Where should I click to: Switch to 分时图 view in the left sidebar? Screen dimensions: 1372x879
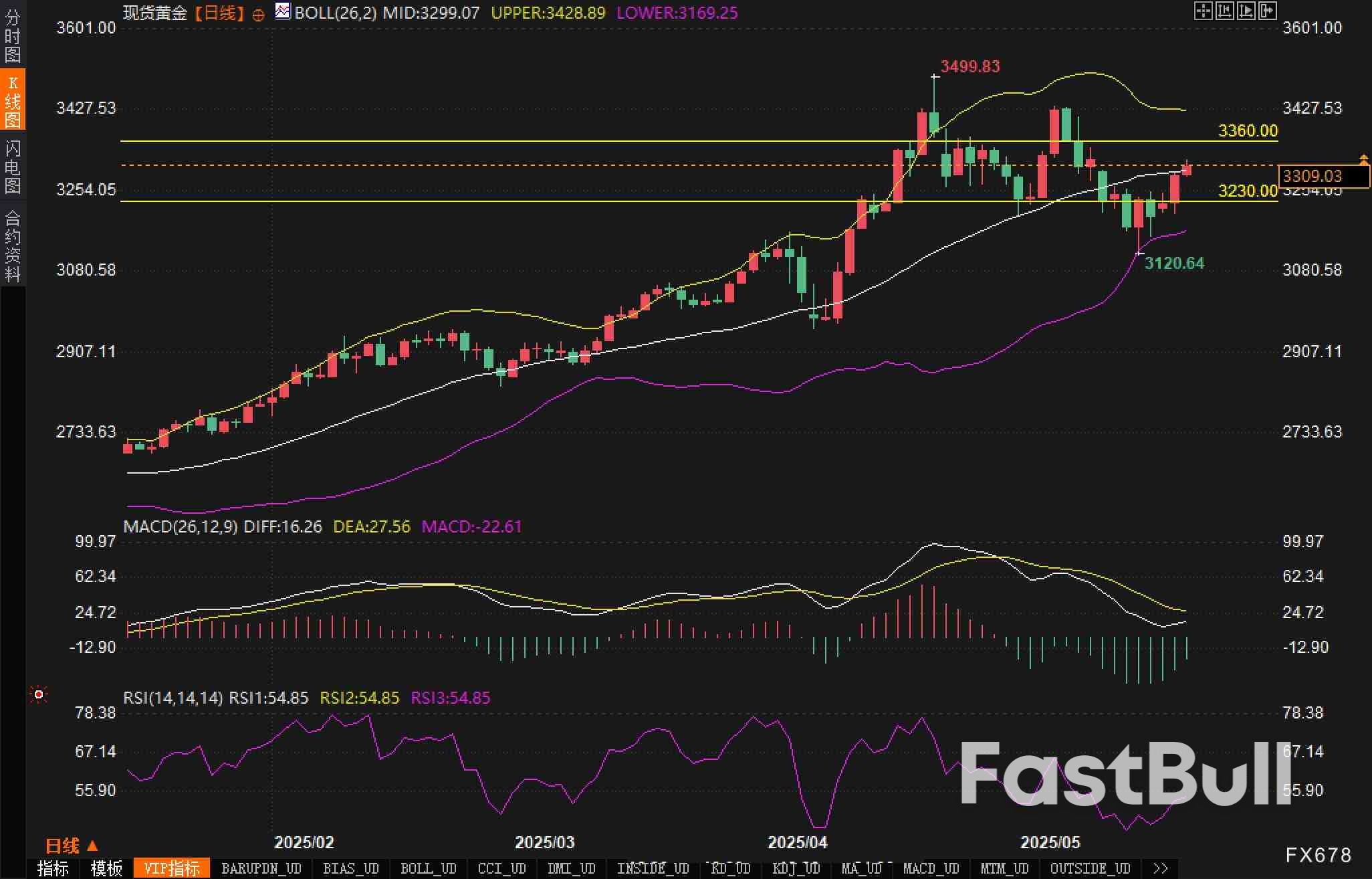pos(12,35)
